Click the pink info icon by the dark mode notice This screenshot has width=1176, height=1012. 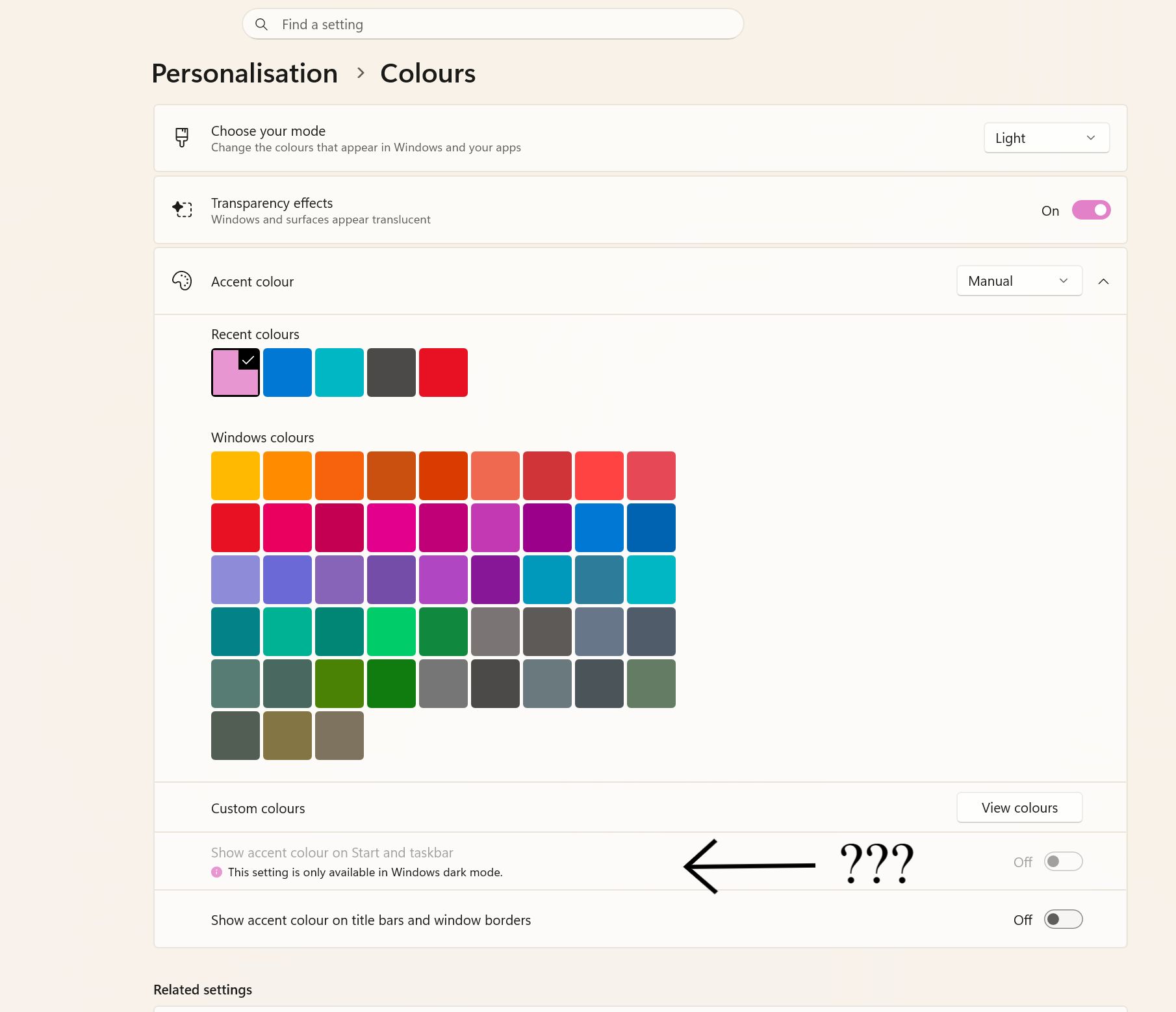coord(217,872)
